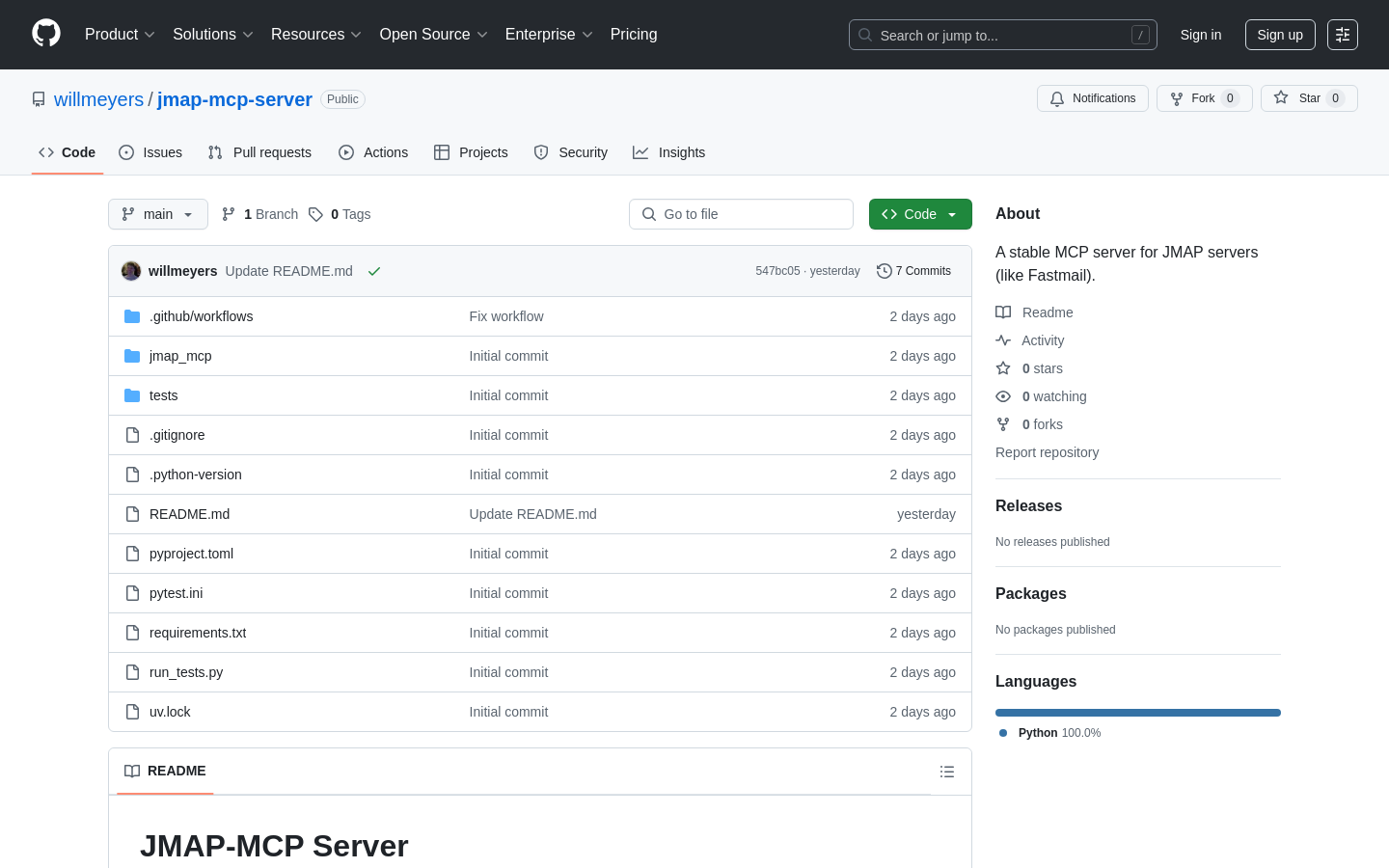Click the branch icon next to 1 Branch
Viewport: 1389px width, 868px height.
(229, 214)
